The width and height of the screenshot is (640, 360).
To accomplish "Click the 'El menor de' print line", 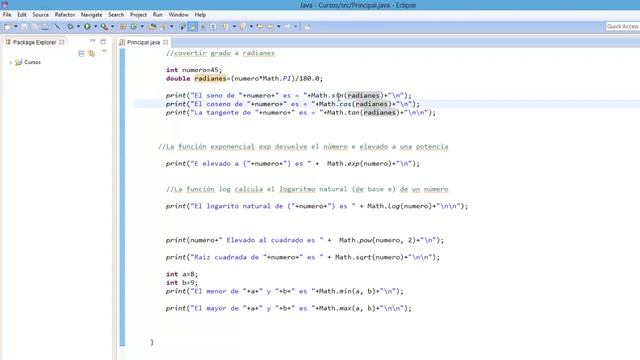I will [x=284, y=291].
